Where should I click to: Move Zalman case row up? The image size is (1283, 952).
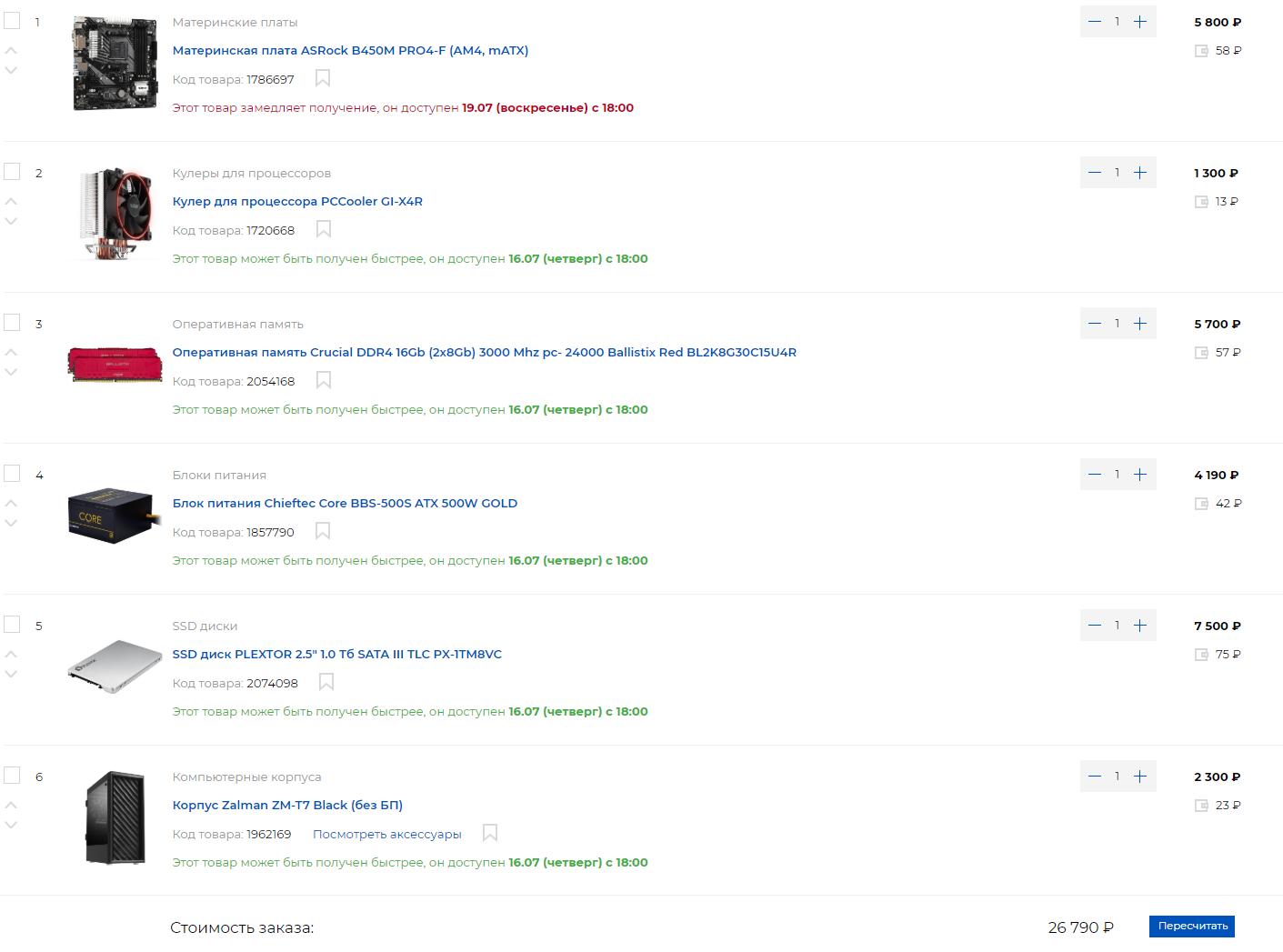[x=11, y=805]
